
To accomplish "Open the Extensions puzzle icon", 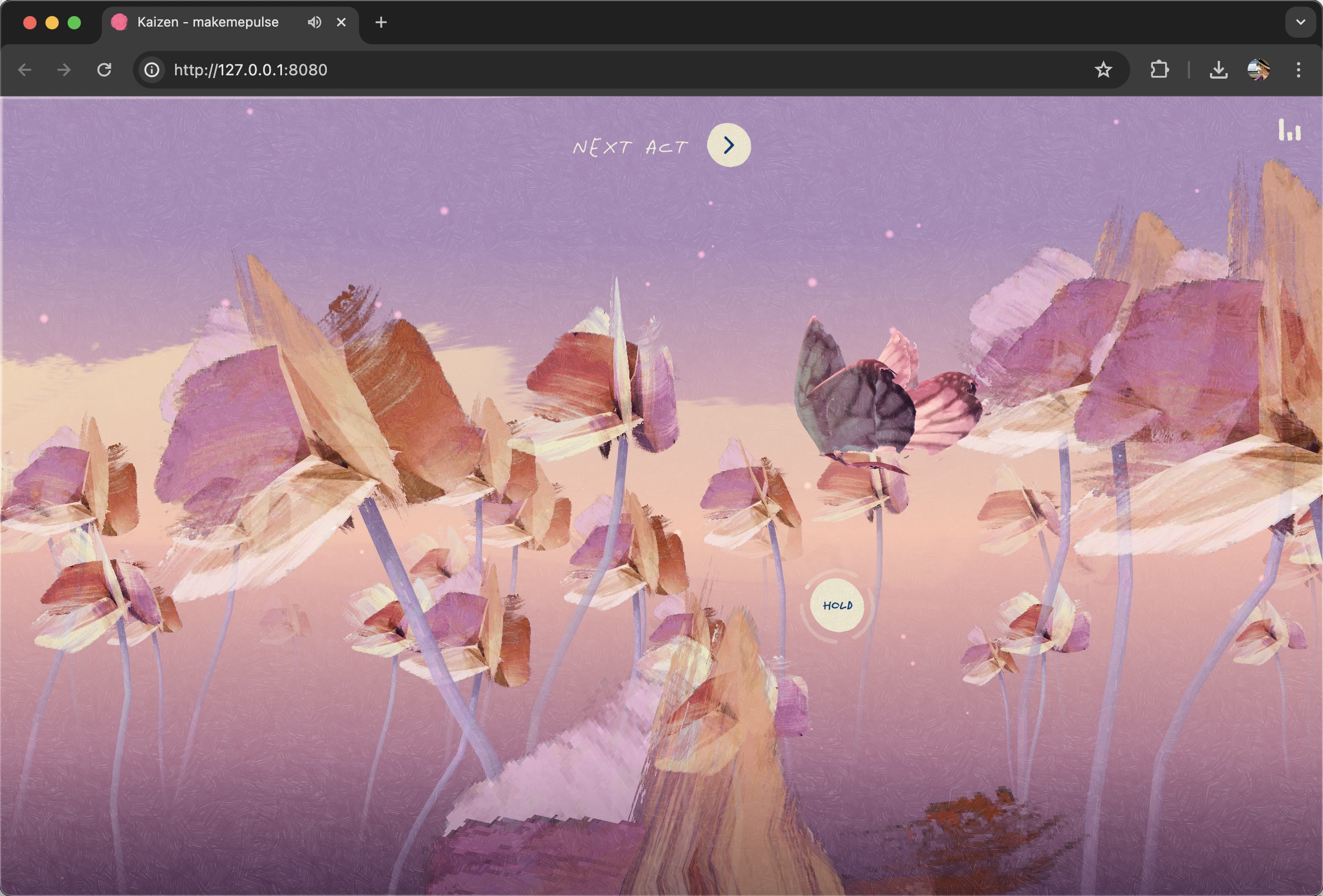I will 1159,70.
